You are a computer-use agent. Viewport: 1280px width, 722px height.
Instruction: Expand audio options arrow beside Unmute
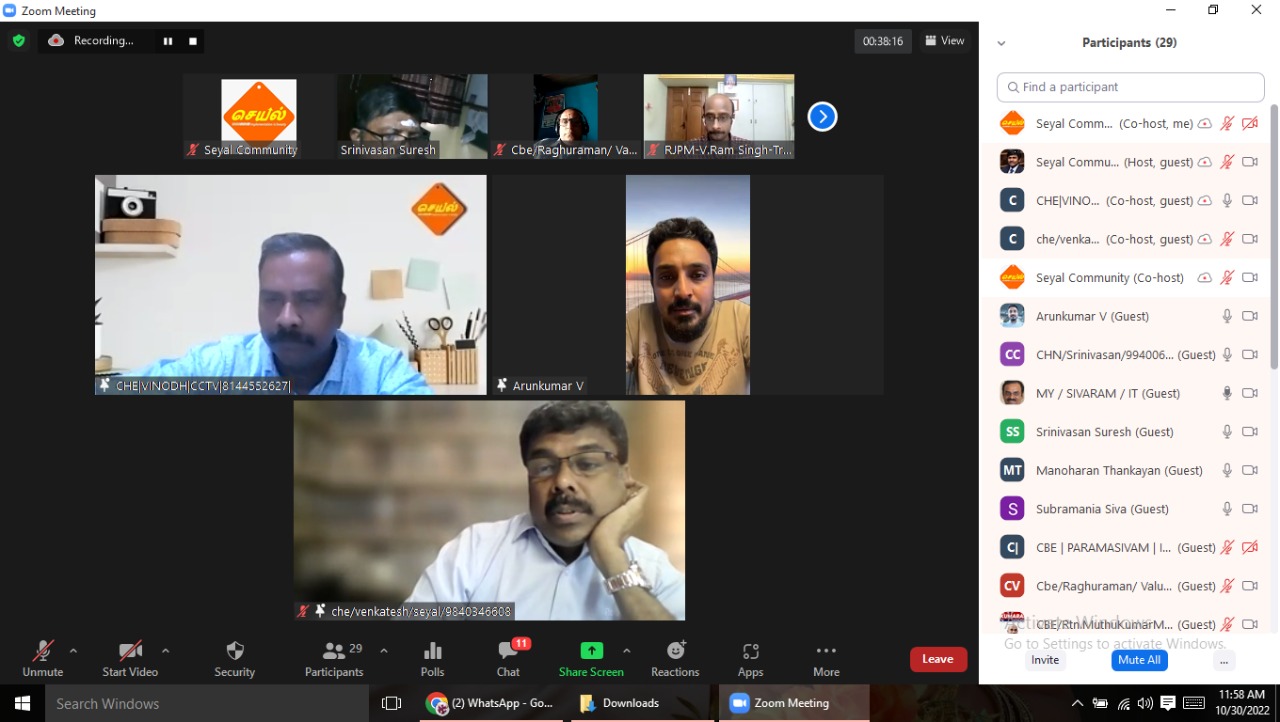tap(73, 650)
